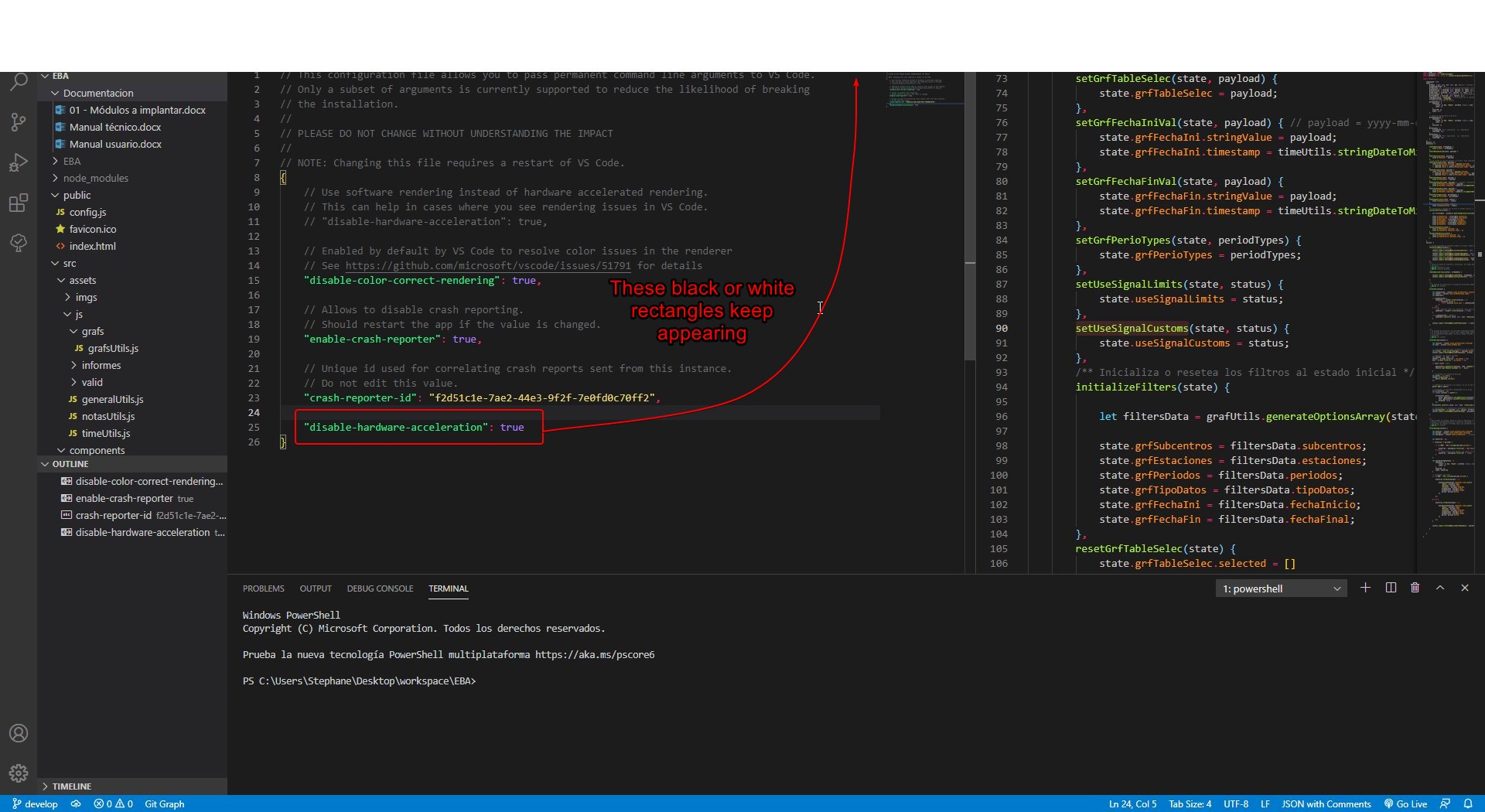Open the Extensions view

pos(17,203)
